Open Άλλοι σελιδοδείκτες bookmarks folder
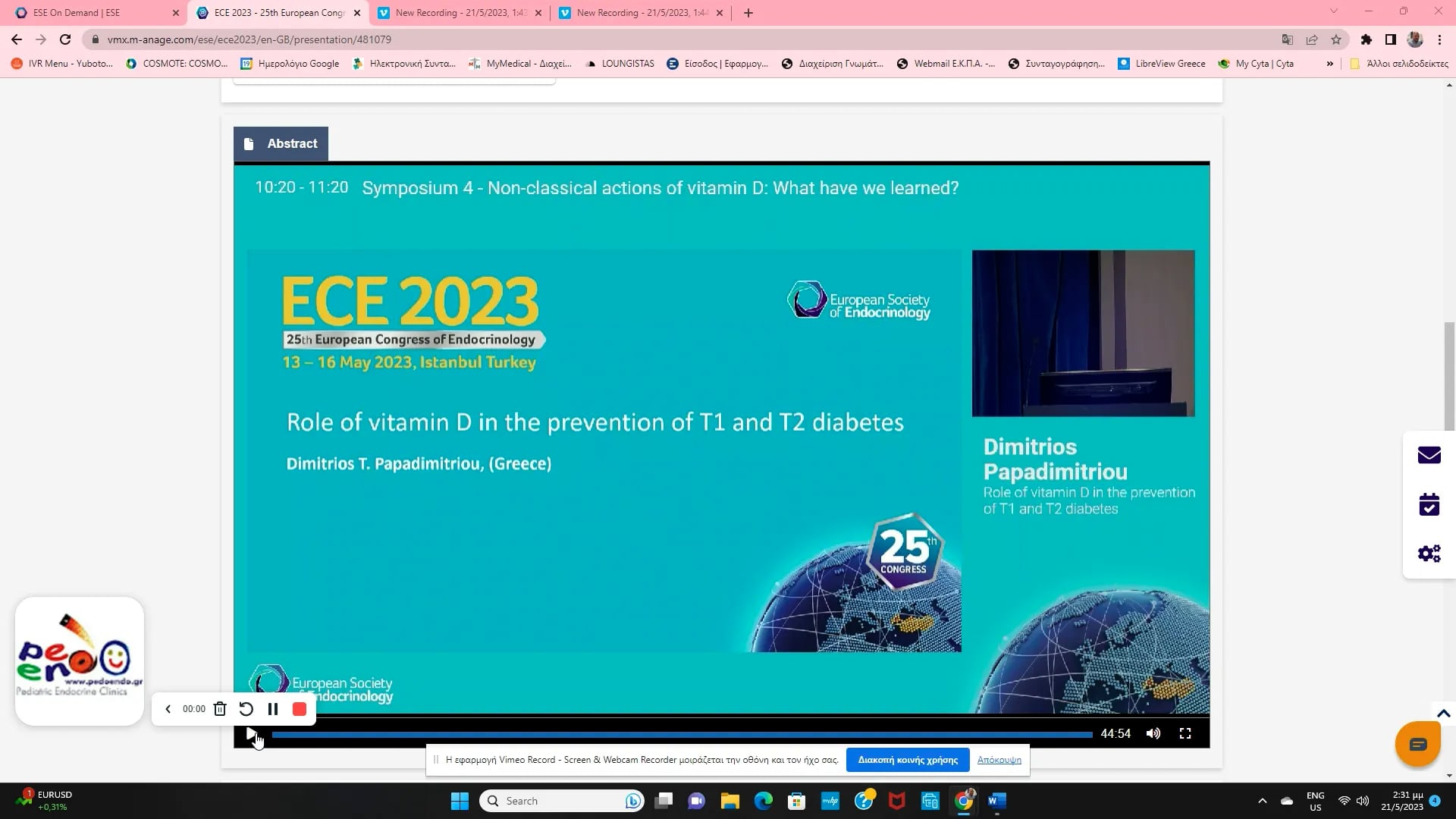Image resolution: width=1456 pixels, height=819 pixels. pos(1399,64)
